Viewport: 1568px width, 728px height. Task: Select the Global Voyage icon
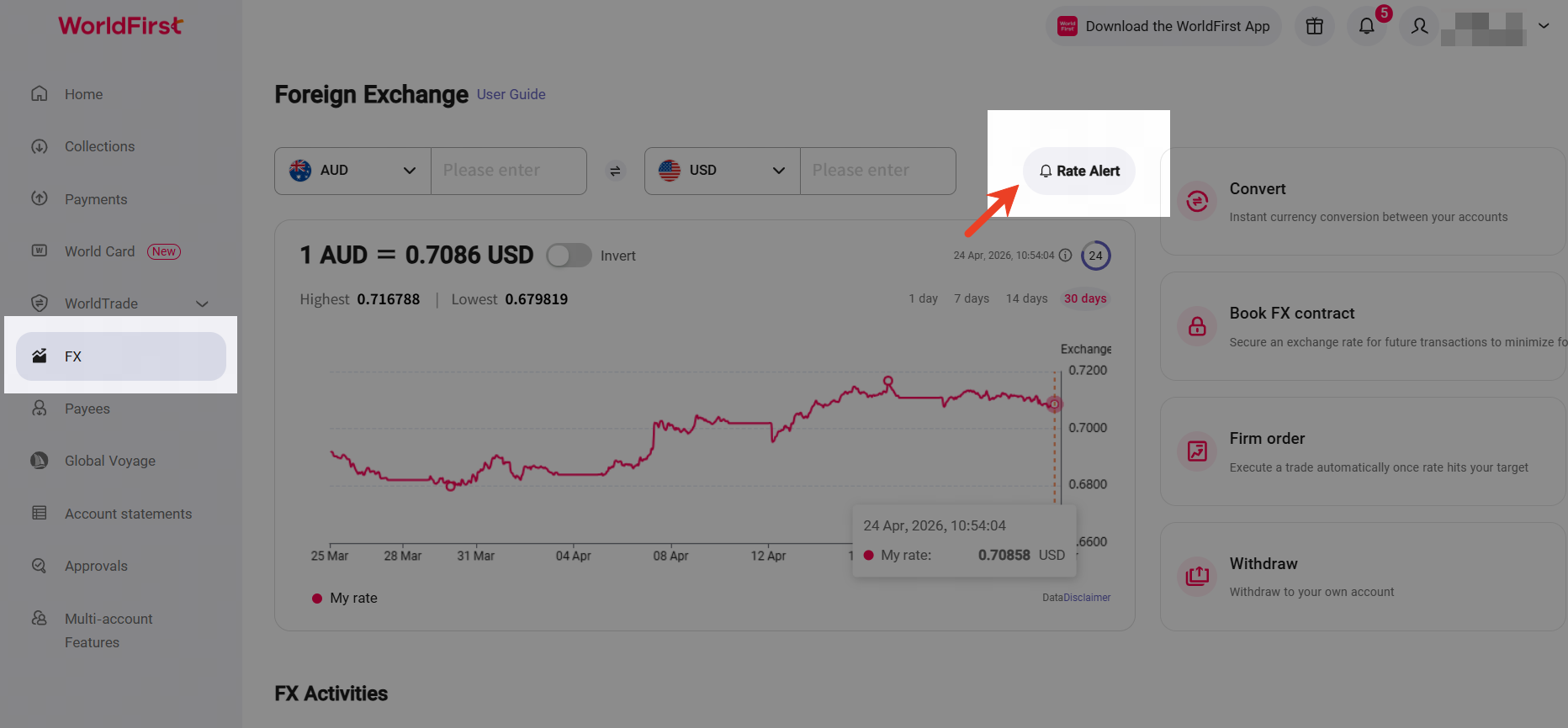(x=40, y=460)
